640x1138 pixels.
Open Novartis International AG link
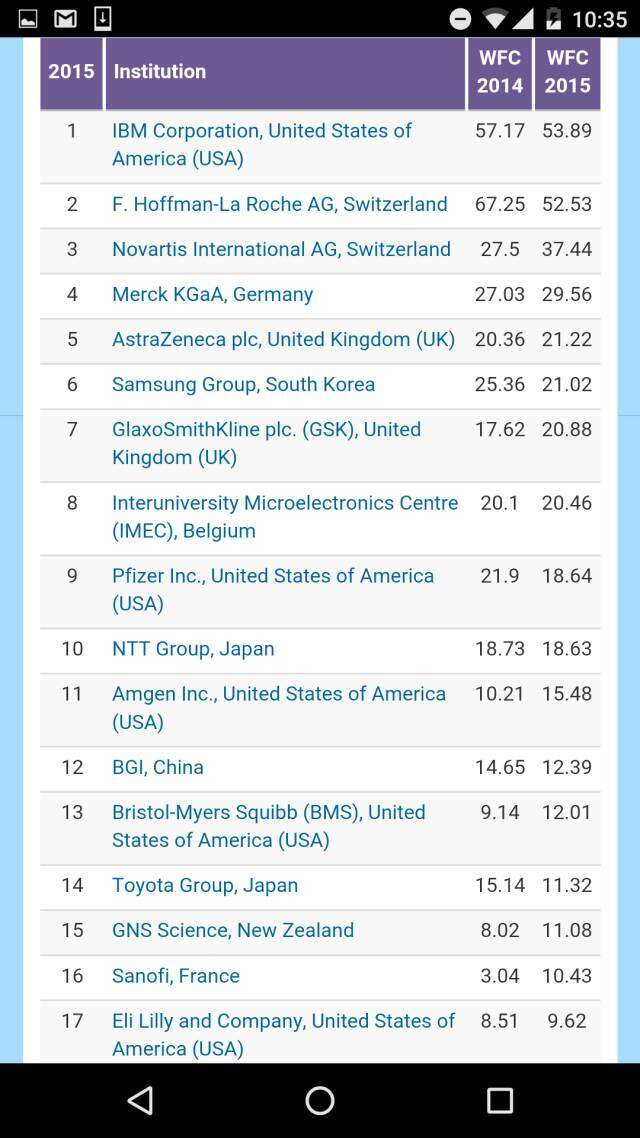281,249
